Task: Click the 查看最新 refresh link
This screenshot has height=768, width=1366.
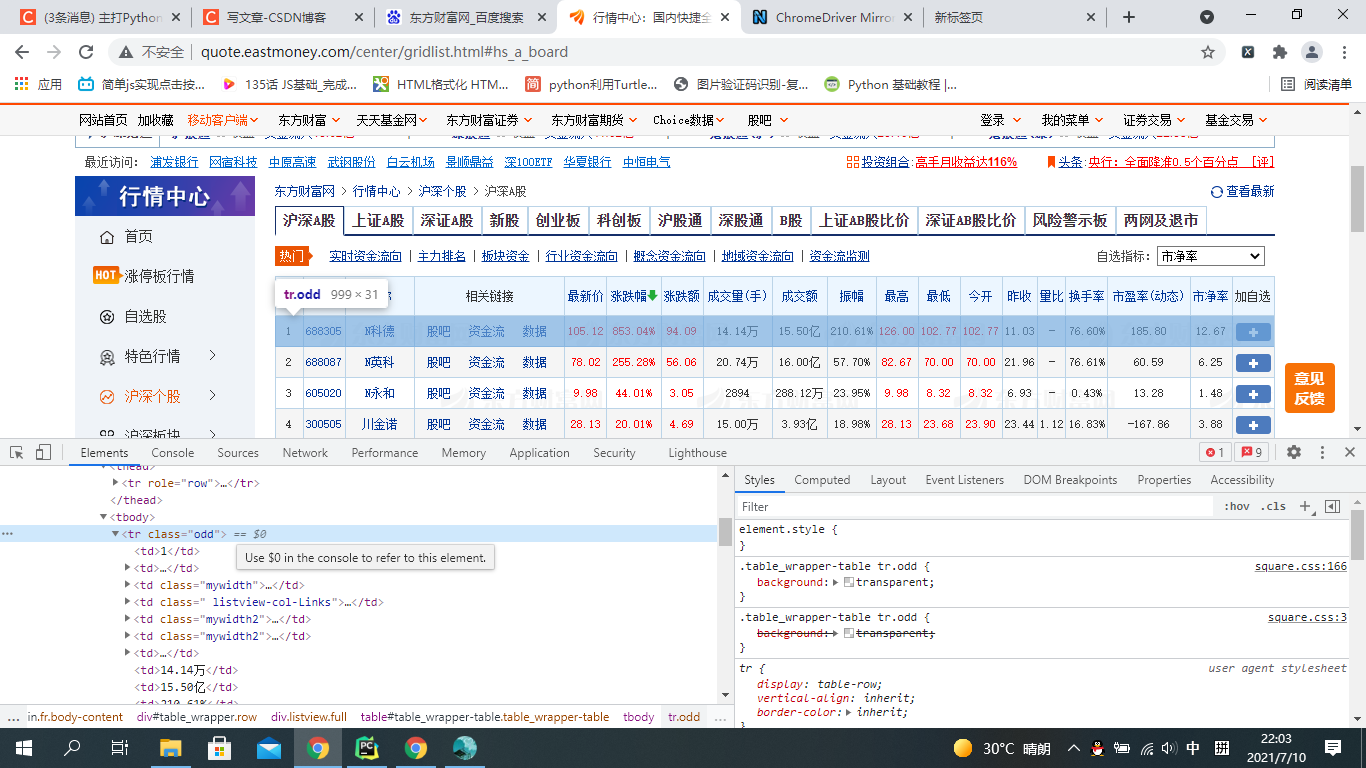Action: 1243,191
